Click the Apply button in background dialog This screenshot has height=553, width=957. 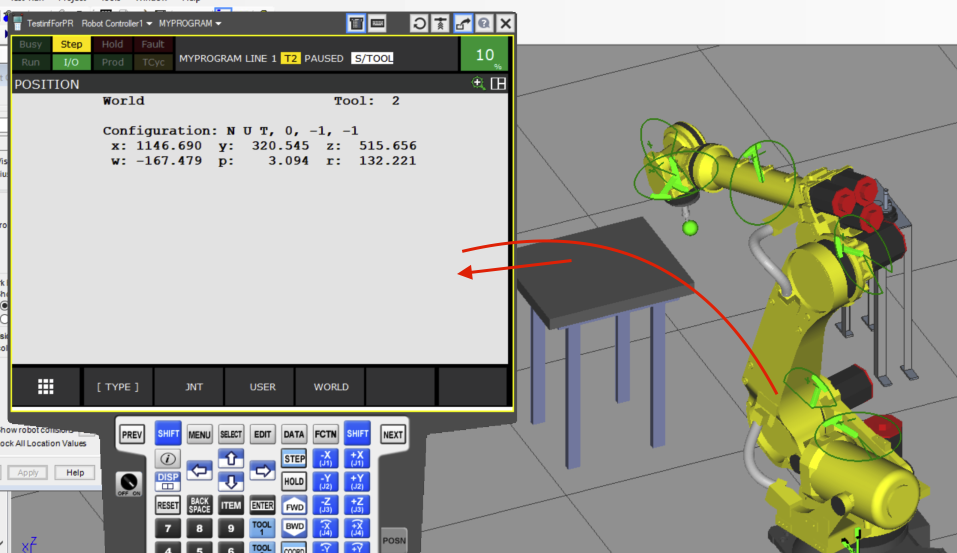coord(27,472)
